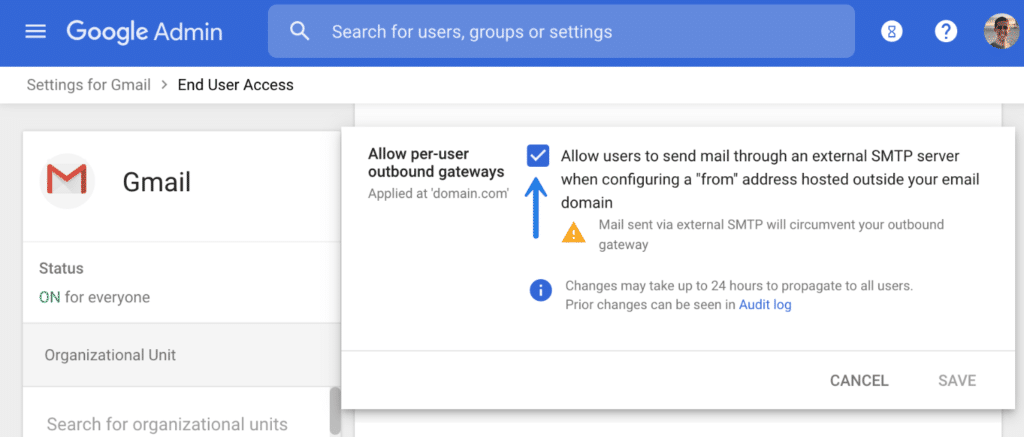Open the hourglass tasks icon
The width and height of the screenshot is (1024, 437).
(x=891, y=31)
